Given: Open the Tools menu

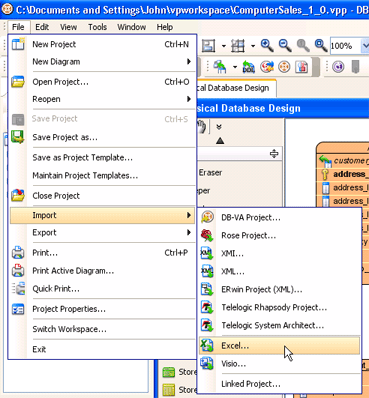Looking at the screenshot, I should point(97,27).
